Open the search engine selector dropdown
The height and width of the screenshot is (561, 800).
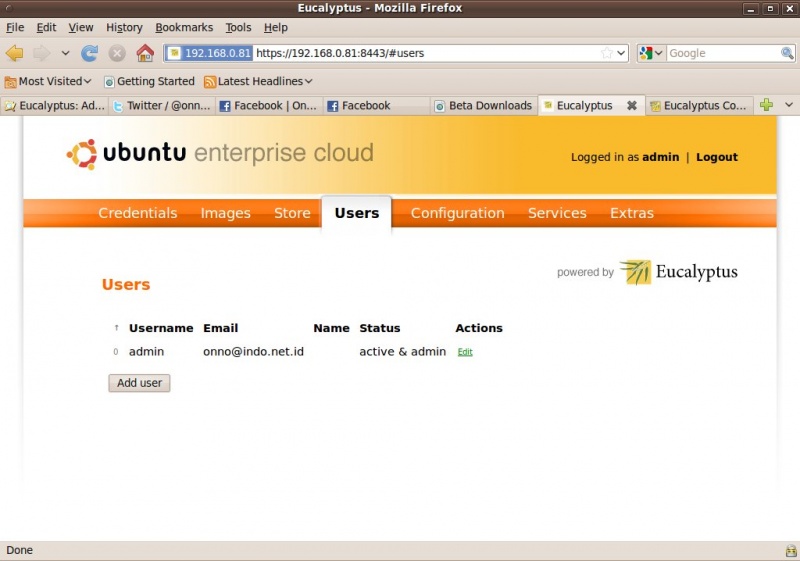click(x=651, y=53)
